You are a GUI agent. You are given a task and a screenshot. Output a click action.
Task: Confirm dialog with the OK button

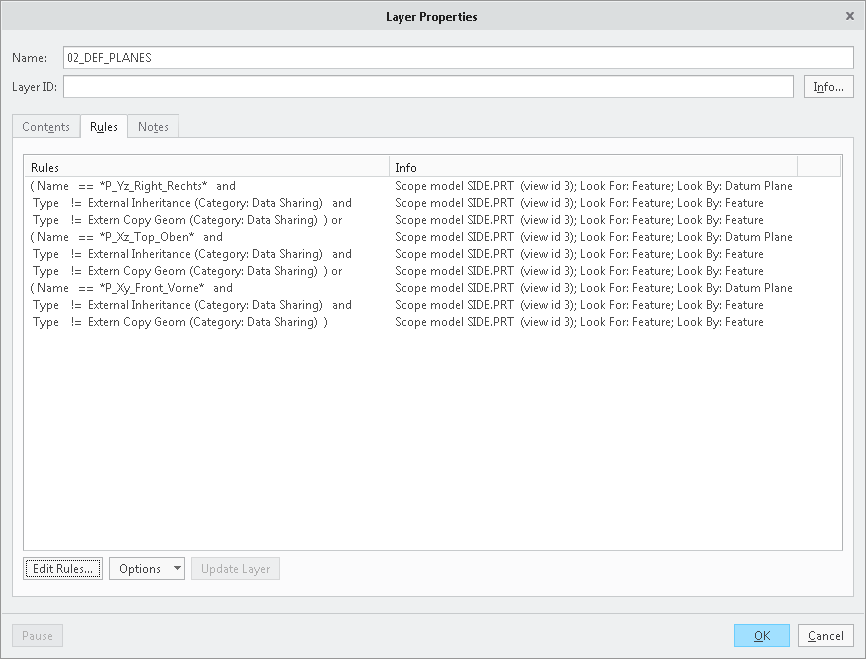(761, 635)
